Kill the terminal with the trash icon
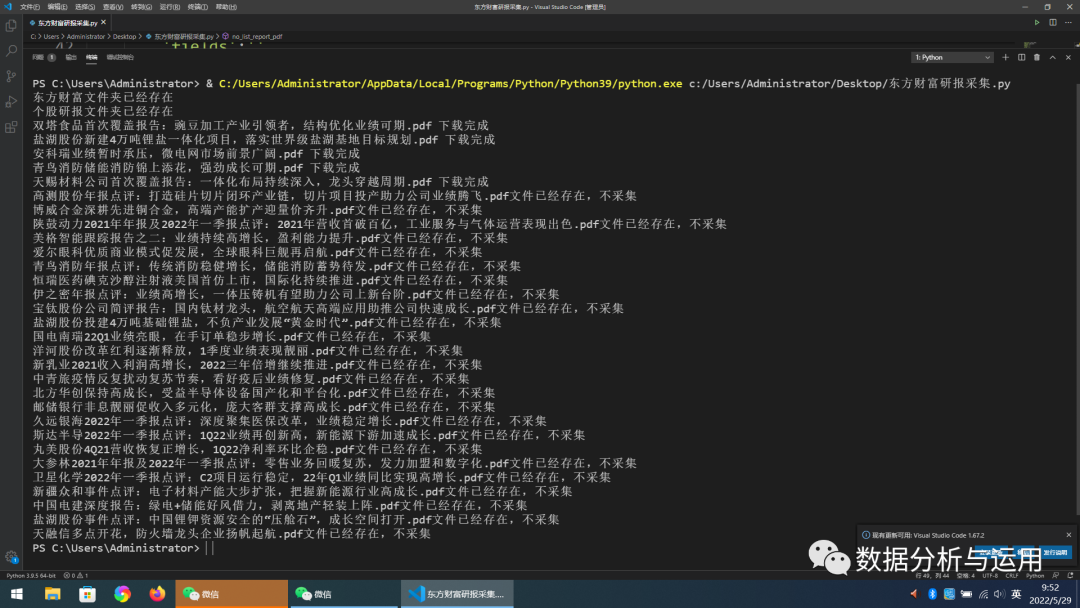The width and height of the screenshot is (1080, 608). pos(1037,57)
